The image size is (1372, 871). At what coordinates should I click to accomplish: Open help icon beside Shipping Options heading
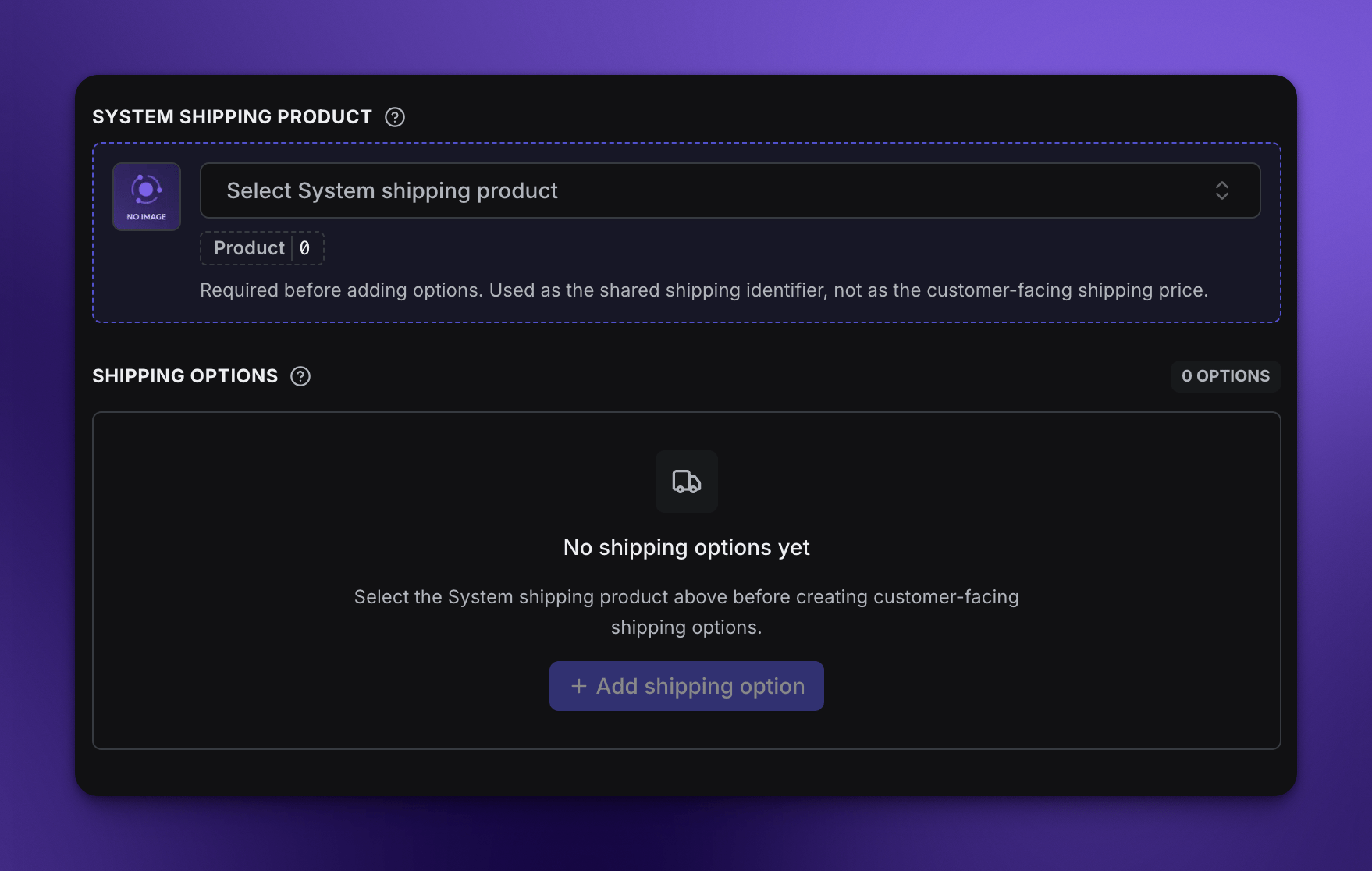(300, 376)
